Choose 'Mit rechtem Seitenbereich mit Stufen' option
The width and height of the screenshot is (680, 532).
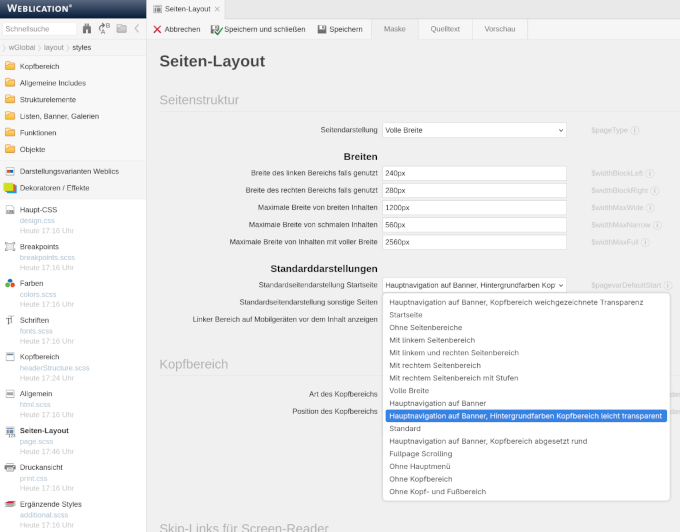(526, 378)
